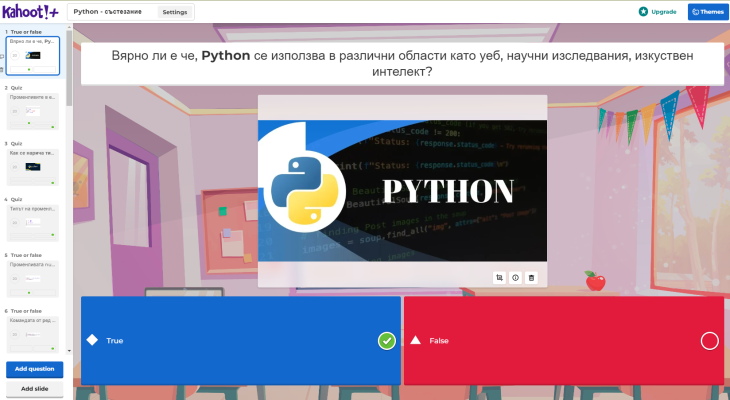Select question 2 Quiz thumbnail

click(x=34, y=110)
